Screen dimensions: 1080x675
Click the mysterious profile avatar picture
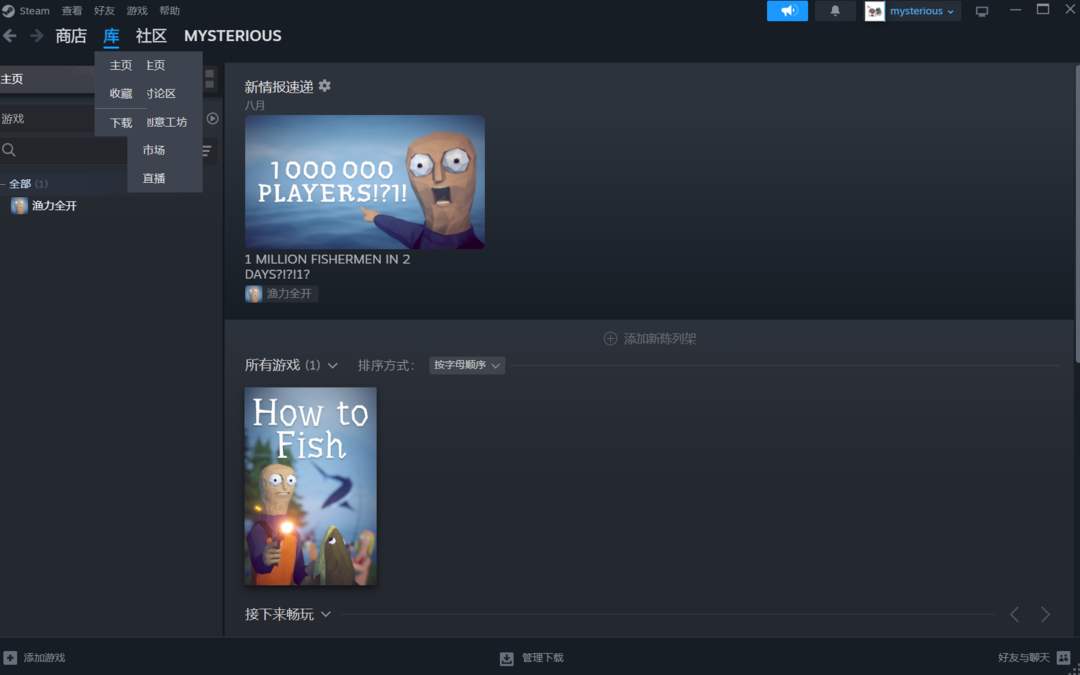pyautogui.click(x=875, y=11)
